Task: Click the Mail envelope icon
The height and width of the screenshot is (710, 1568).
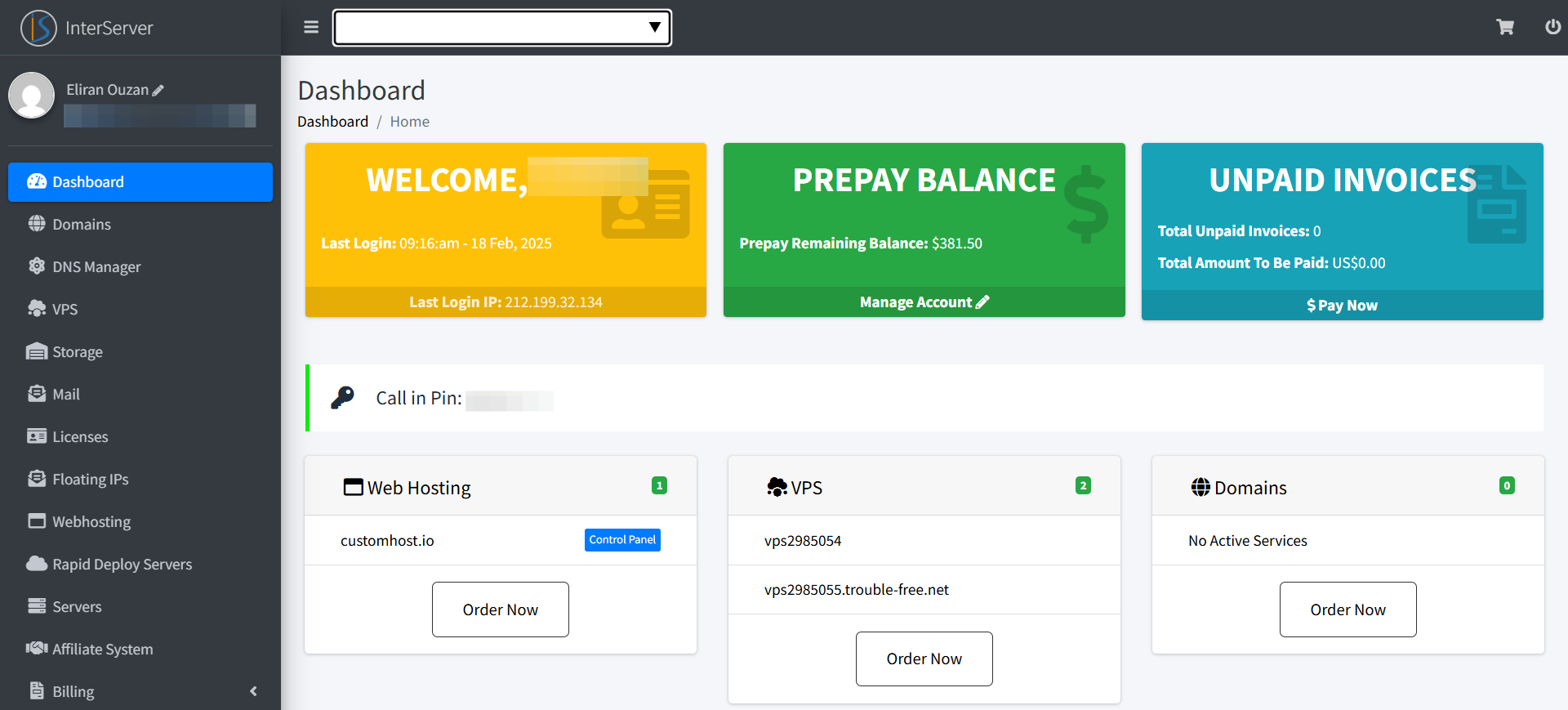Action: [x=37, y=394]
